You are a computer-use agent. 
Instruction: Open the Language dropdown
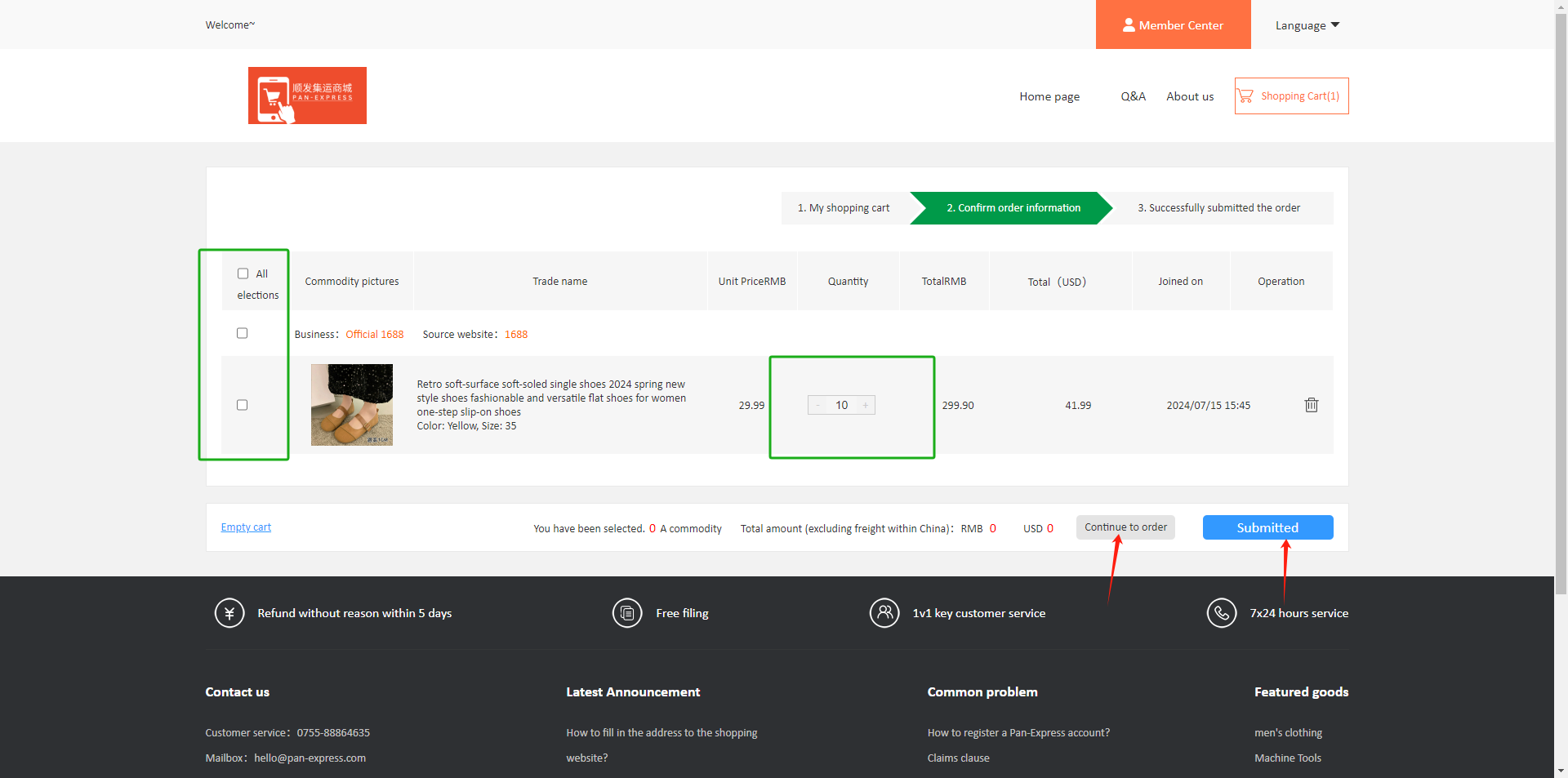point(1307,25)
